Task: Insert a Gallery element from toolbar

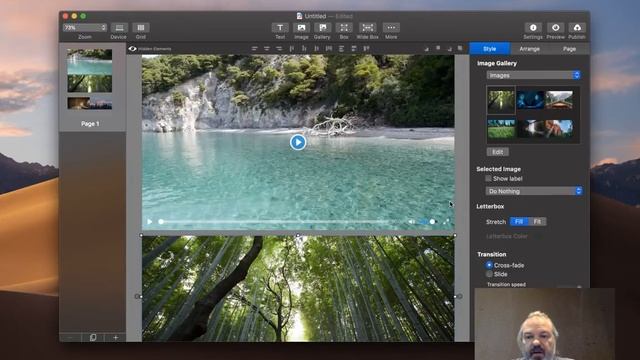Action: (x=322, y=28)
